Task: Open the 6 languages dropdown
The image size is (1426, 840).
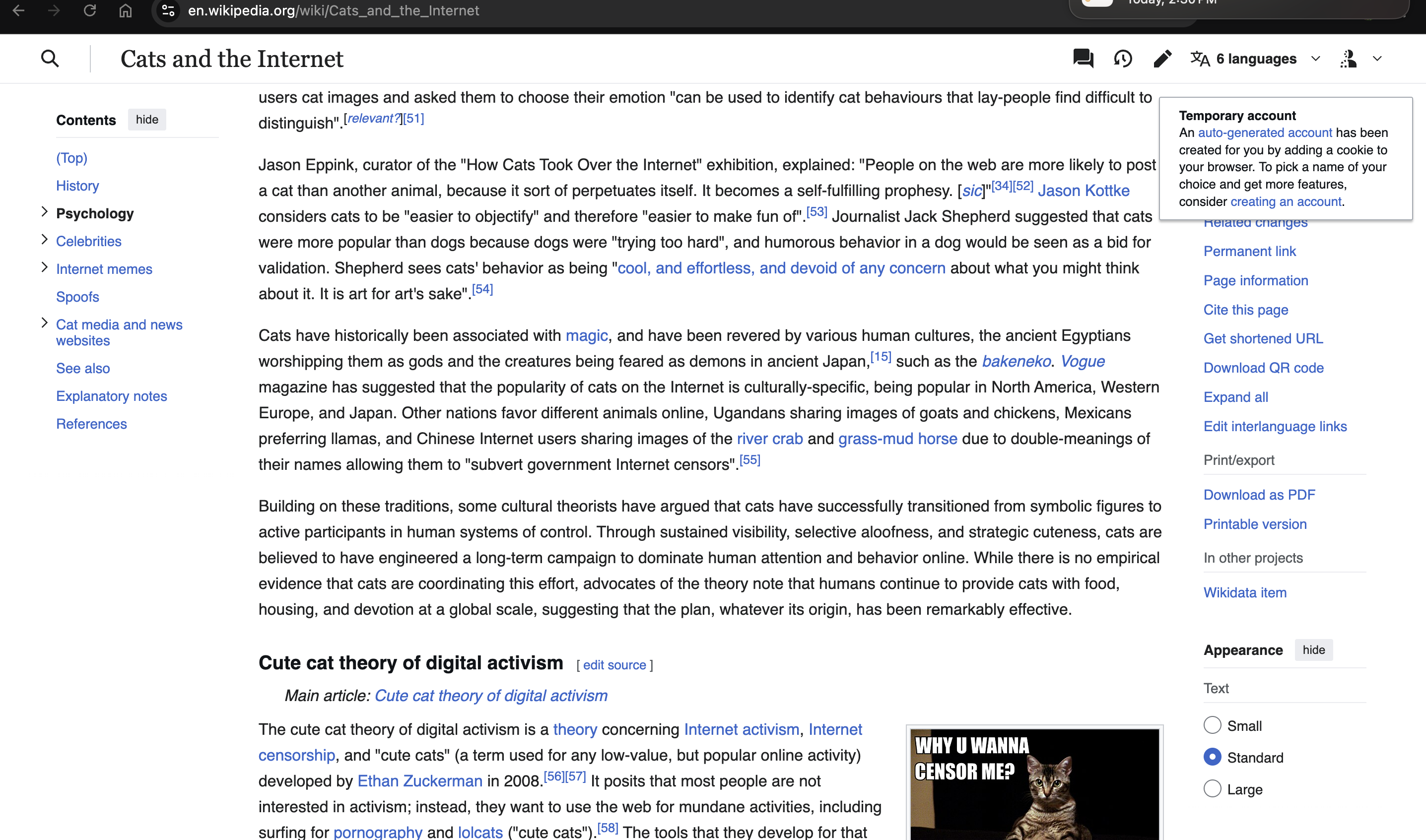Action: coord(1255,59)
